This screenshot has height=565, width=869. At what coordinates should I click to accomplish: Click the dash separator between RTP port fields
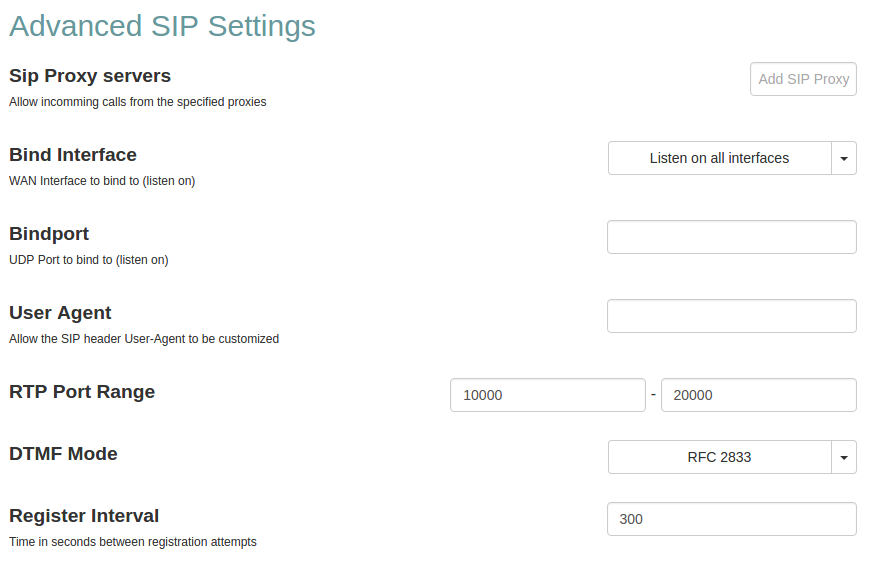tap(653, 394)
